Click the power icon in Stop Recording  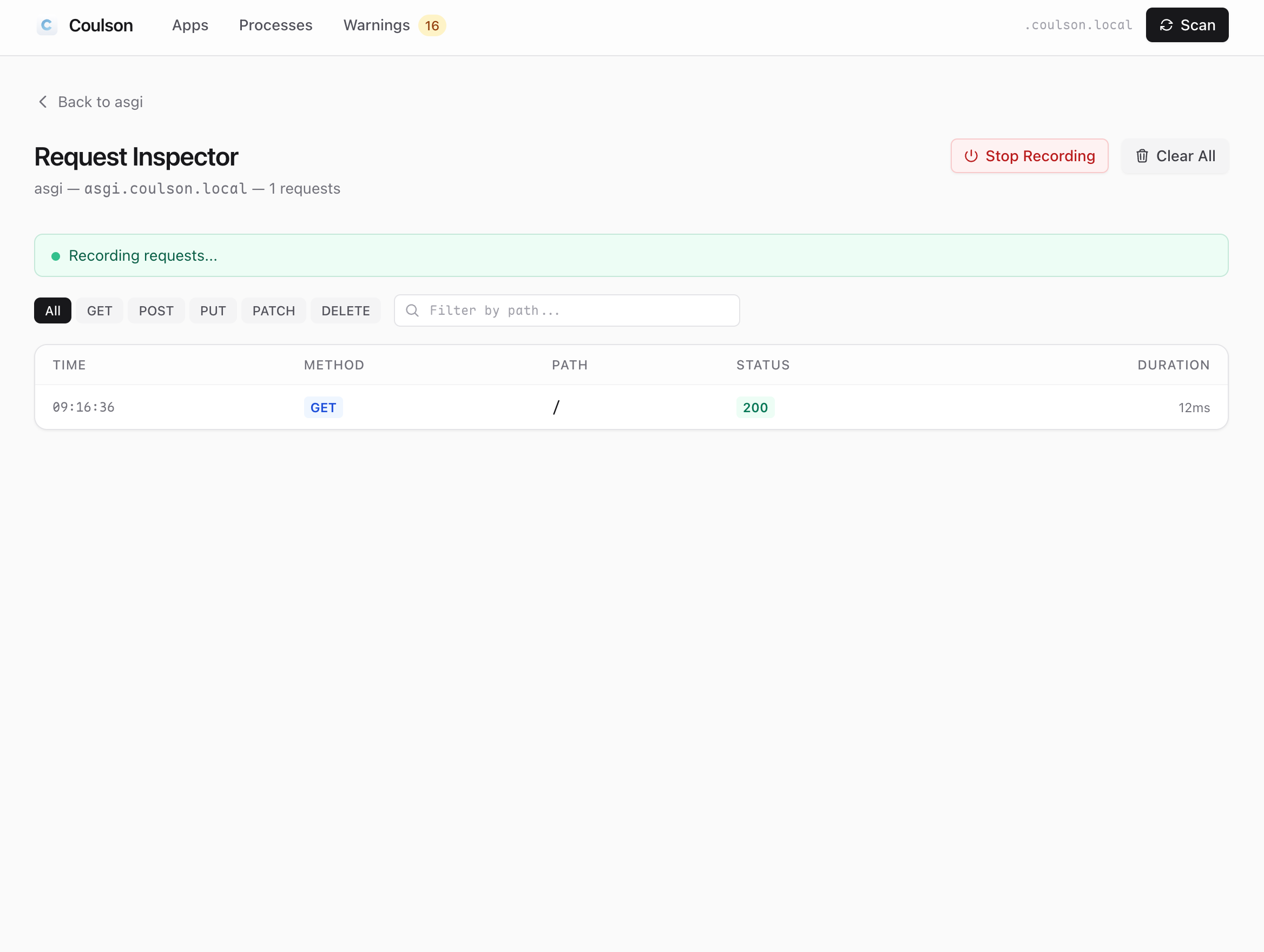pos(971,156)
